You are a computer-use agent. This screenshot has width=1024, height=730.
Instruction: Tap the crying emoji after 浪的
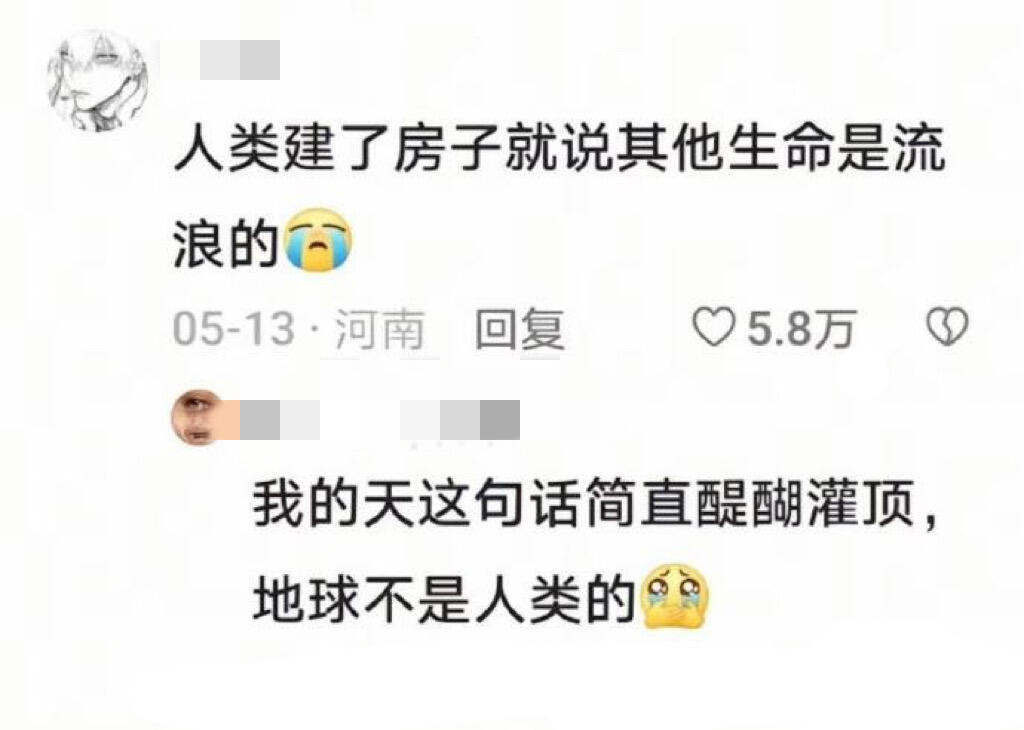pyautogui.click(x=320, y=239)
